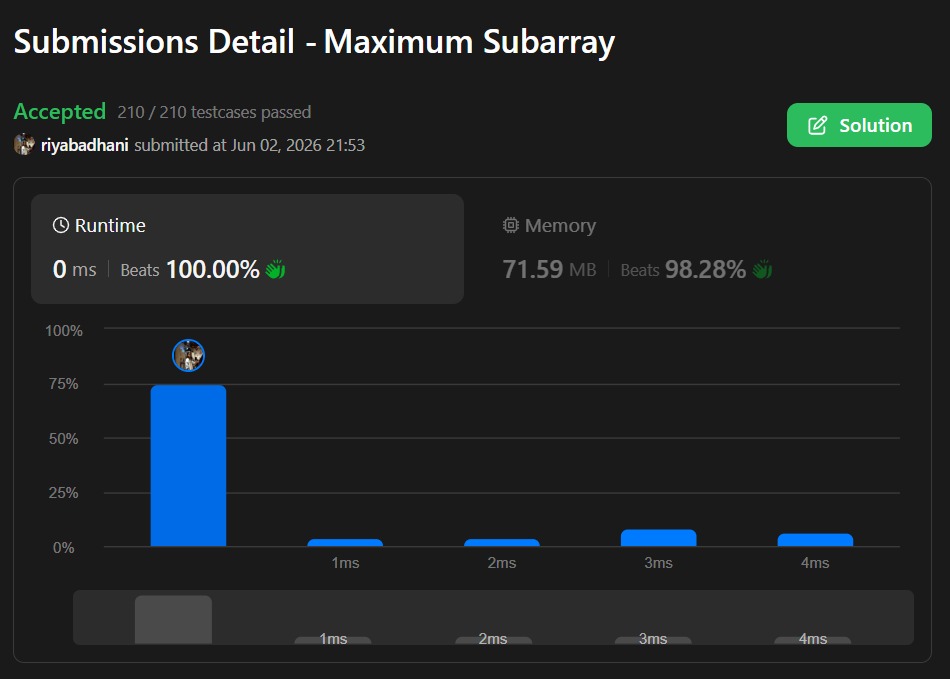Click the '100%' y-axis label
Screen dimensions: 950x679
(x=64, y=331)
